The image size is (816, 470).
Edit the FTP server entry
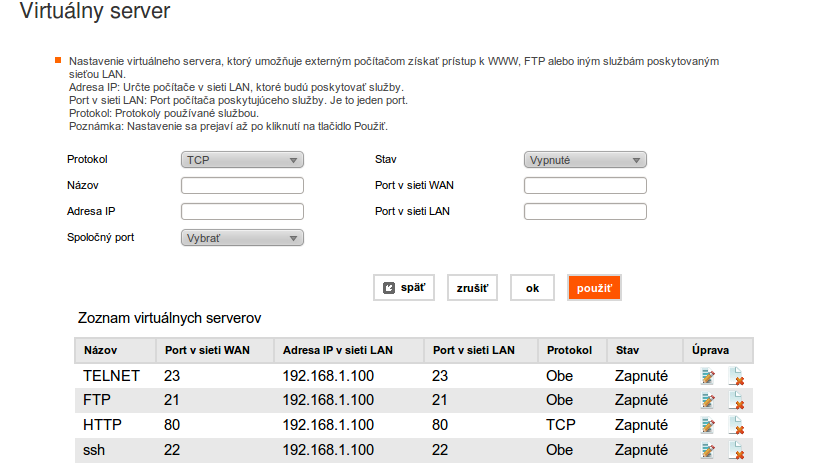[708, 400]
